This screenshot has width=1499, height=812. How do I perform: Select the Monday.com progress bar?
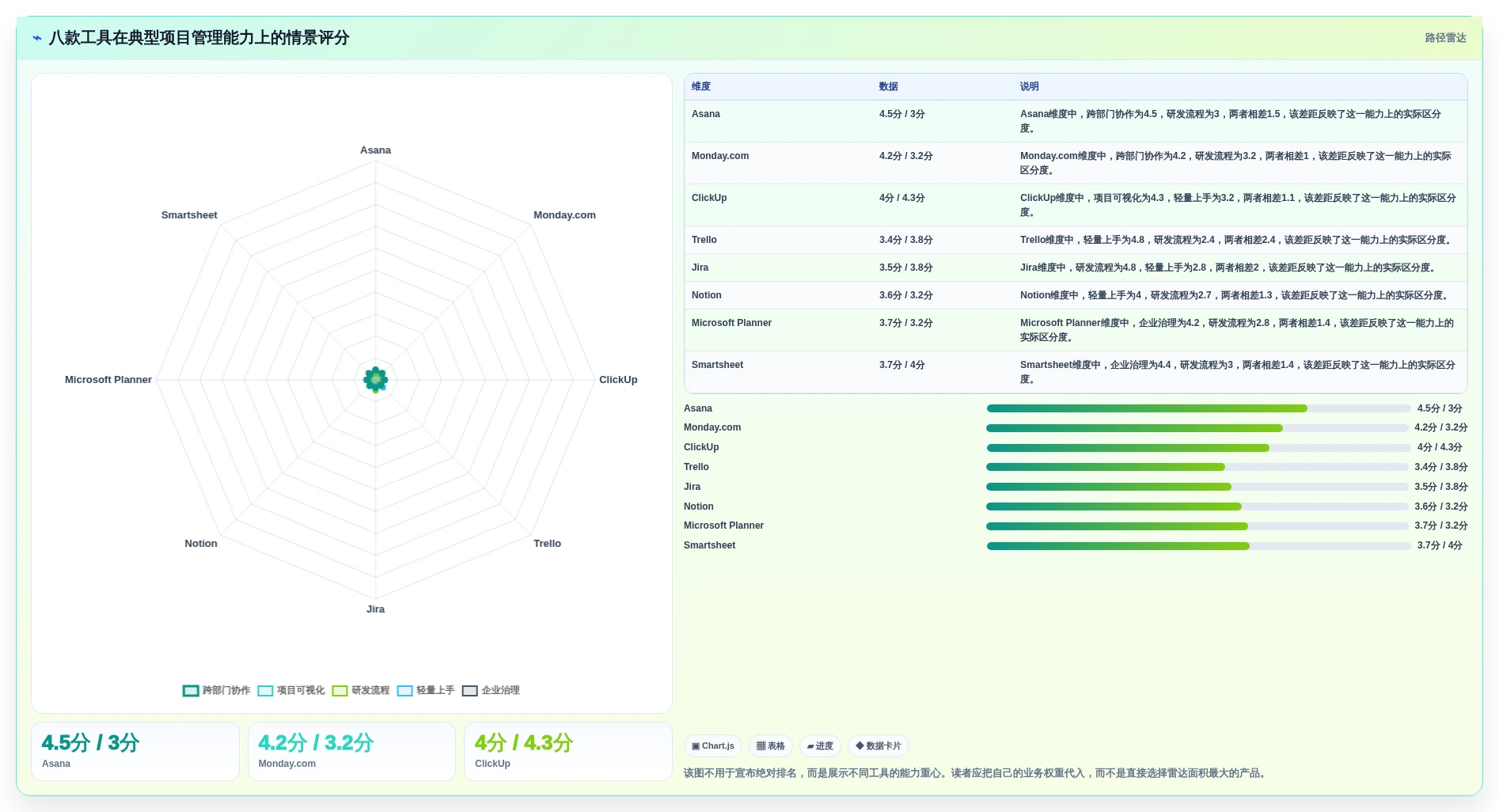[1197, 428]
